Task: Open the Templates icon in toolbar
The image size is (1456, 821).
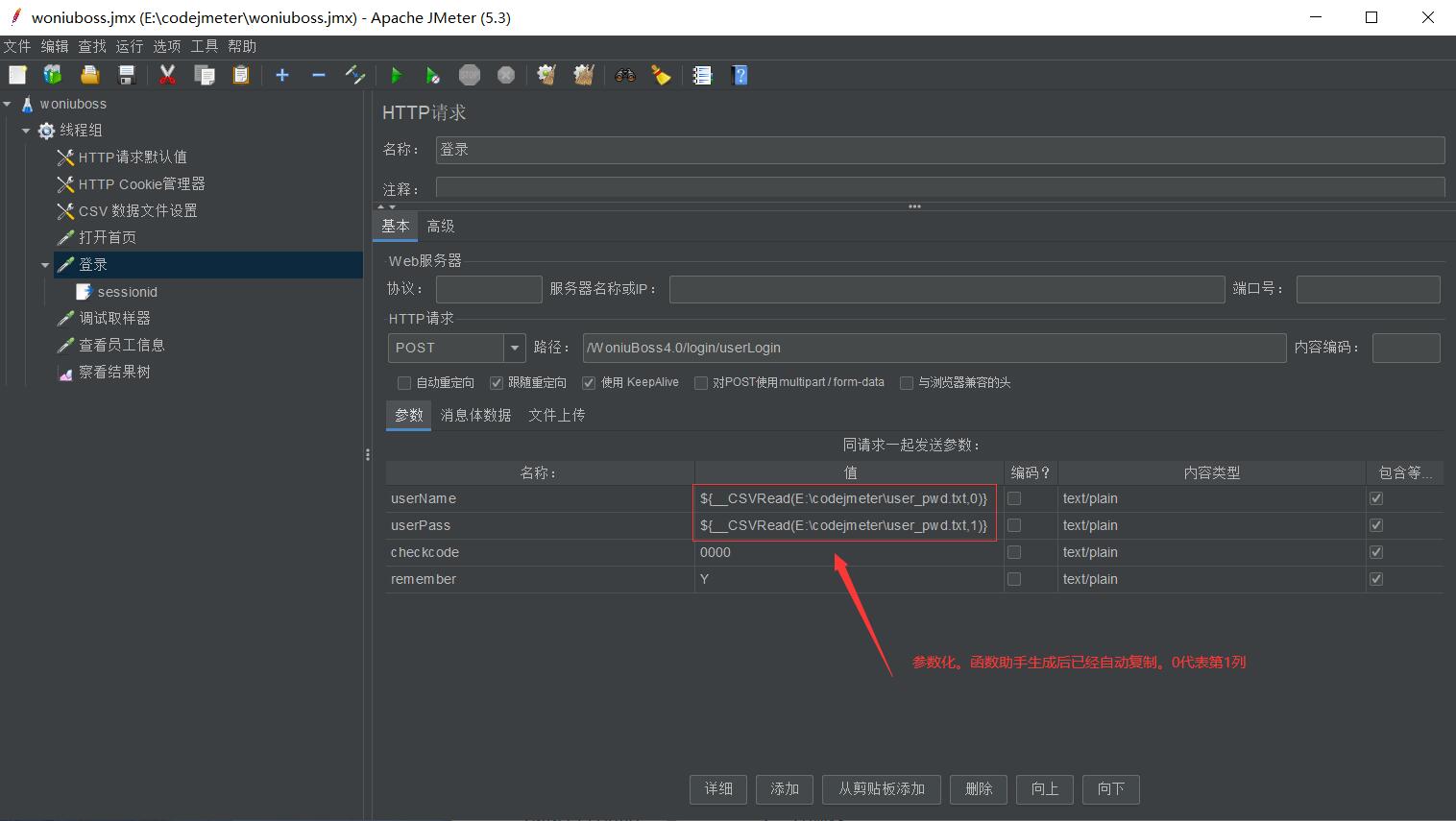Action: (x=53, y=75)
